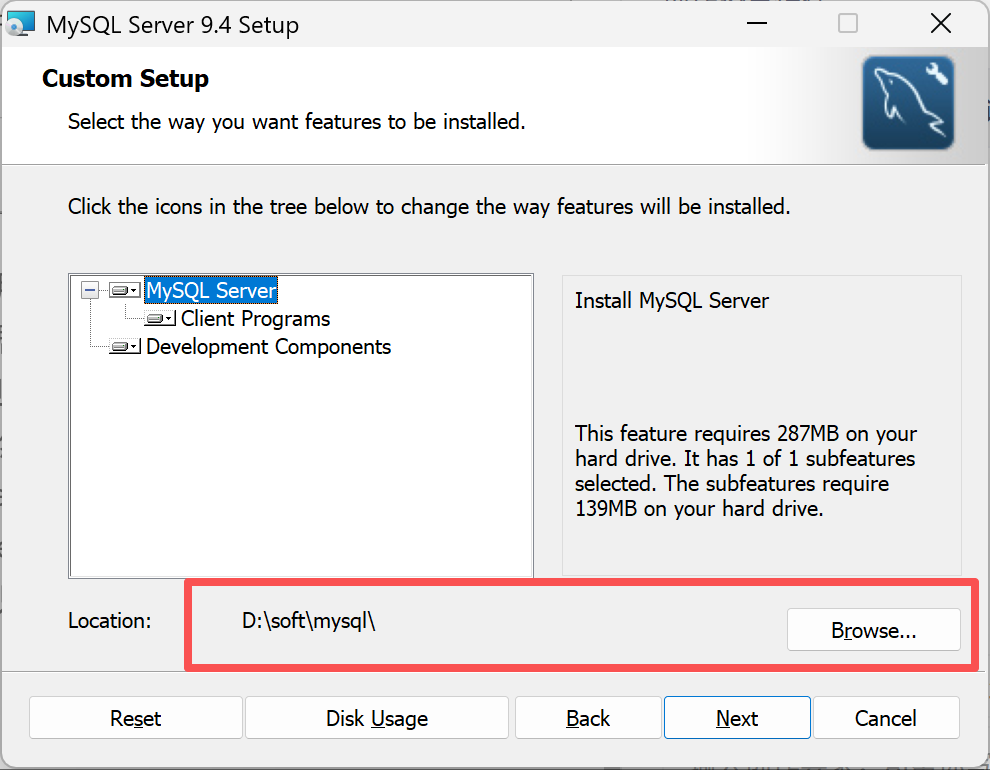Viewport: 990px width, 770px height.
Task: Open the MySQL Server feature install-state dropdown icon
Action: point(124,290)
